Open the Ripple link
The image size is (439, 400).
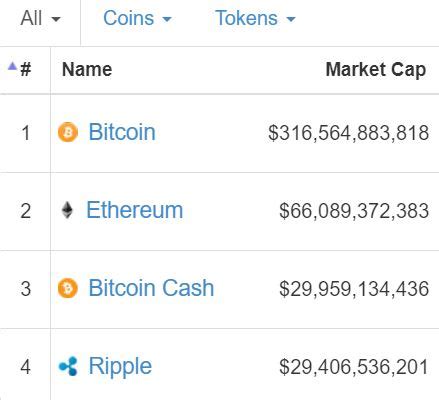point(120,367)
